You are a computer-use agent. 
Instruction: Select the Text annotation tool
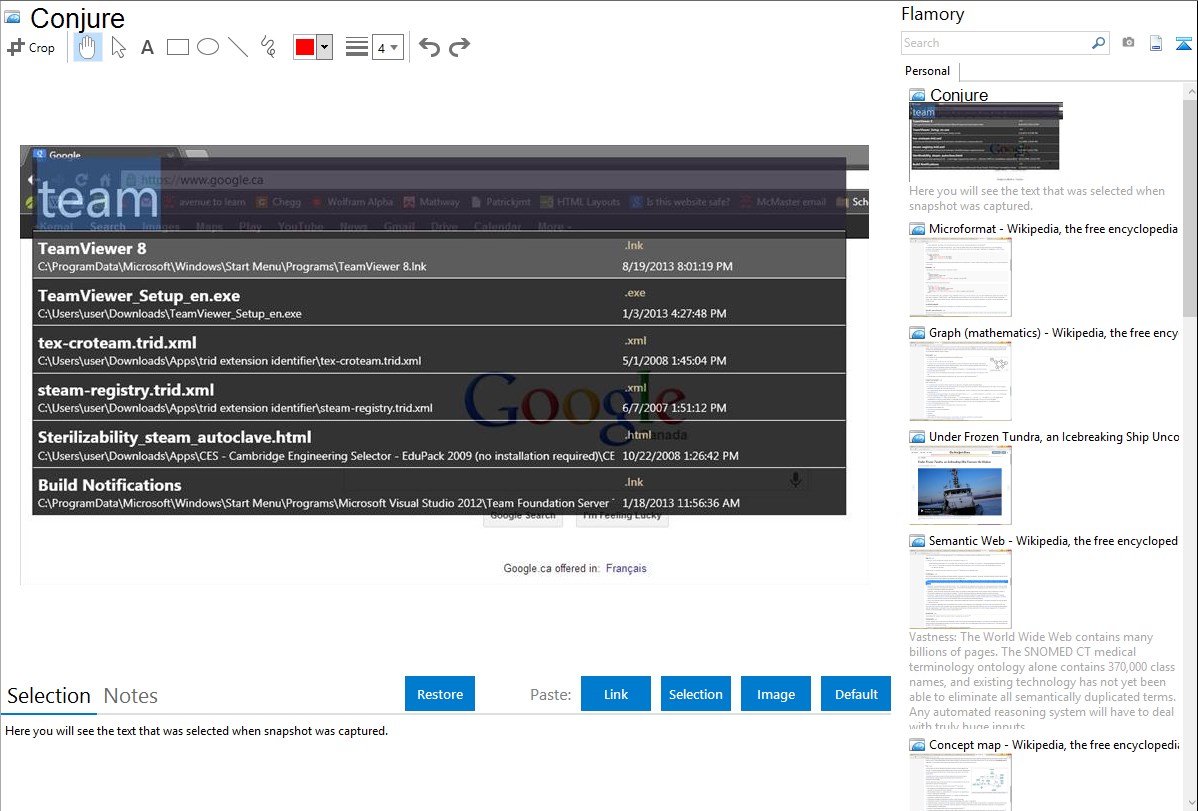coord(147,47)
